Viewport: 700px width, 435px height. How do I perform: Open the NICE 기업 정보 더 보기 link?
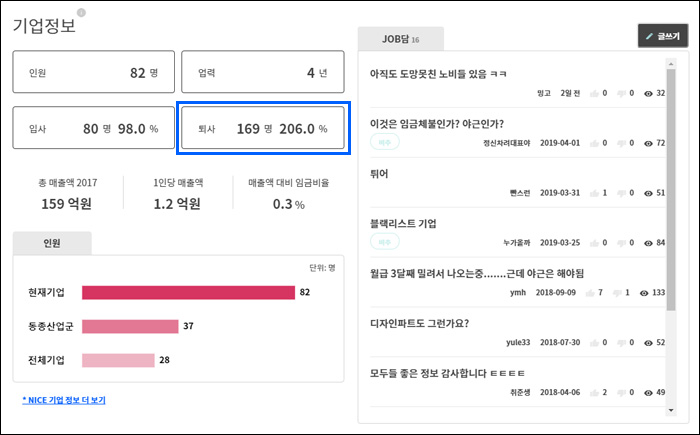tap(64, 400)
